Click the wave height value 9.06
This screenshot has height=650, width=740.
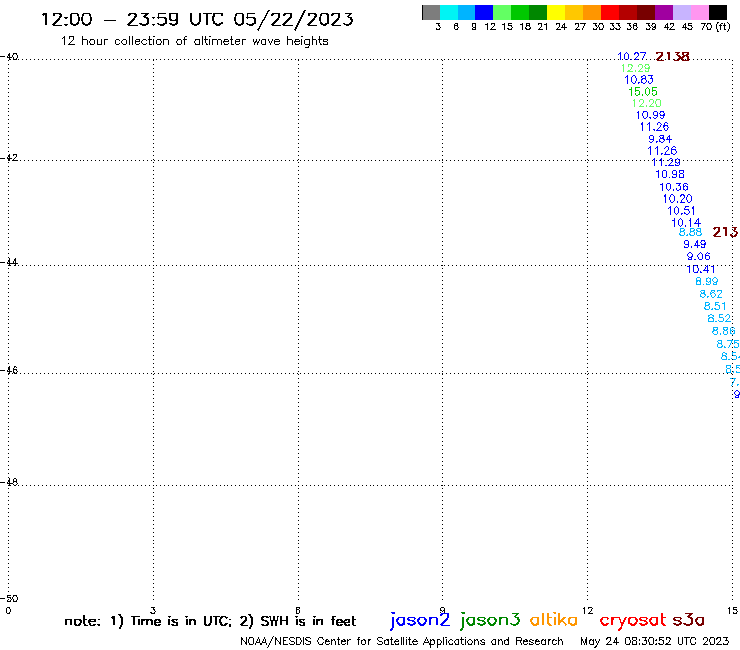click(x=698, y=256)
